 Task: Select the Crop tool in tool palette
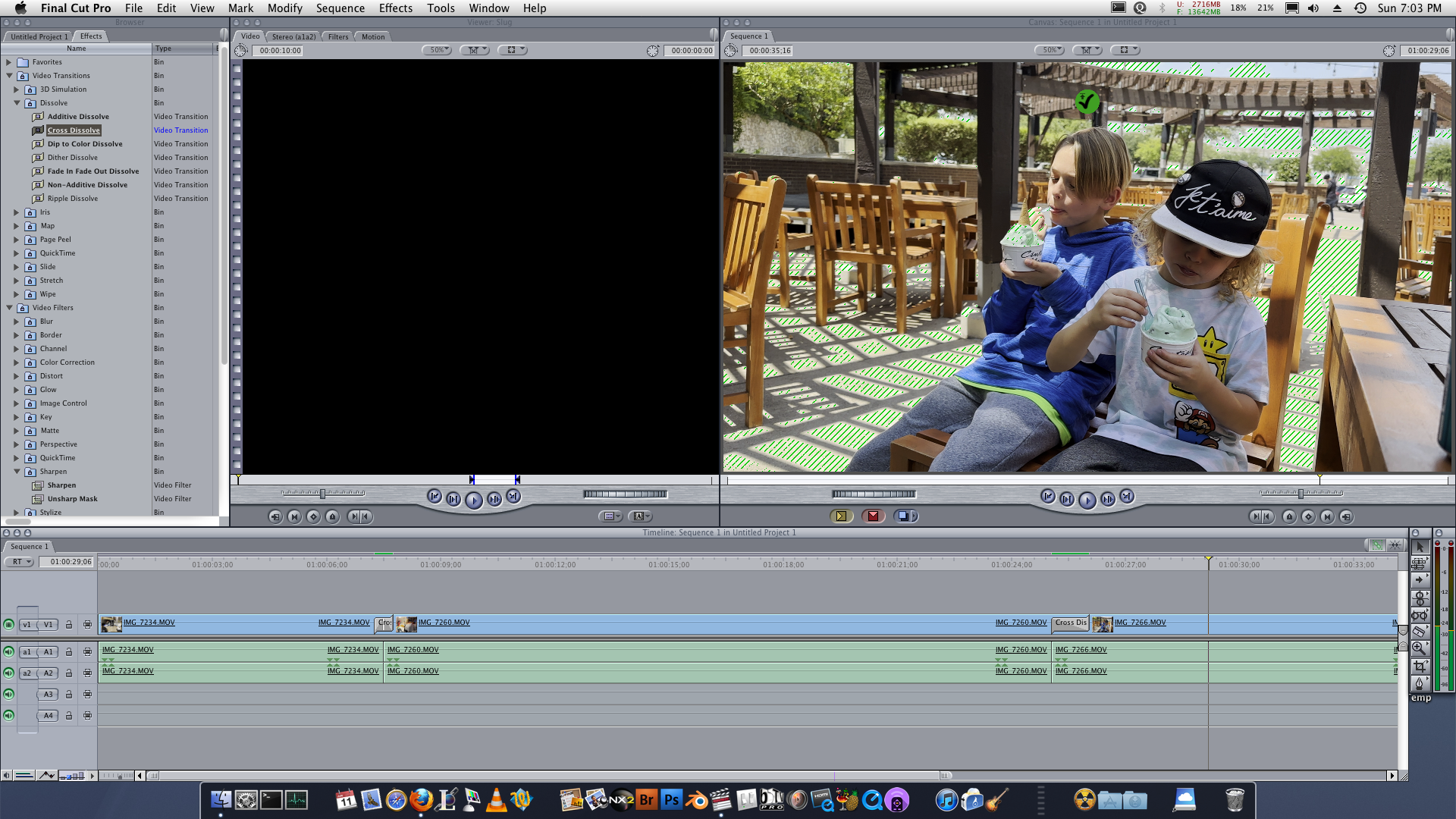1420,667
